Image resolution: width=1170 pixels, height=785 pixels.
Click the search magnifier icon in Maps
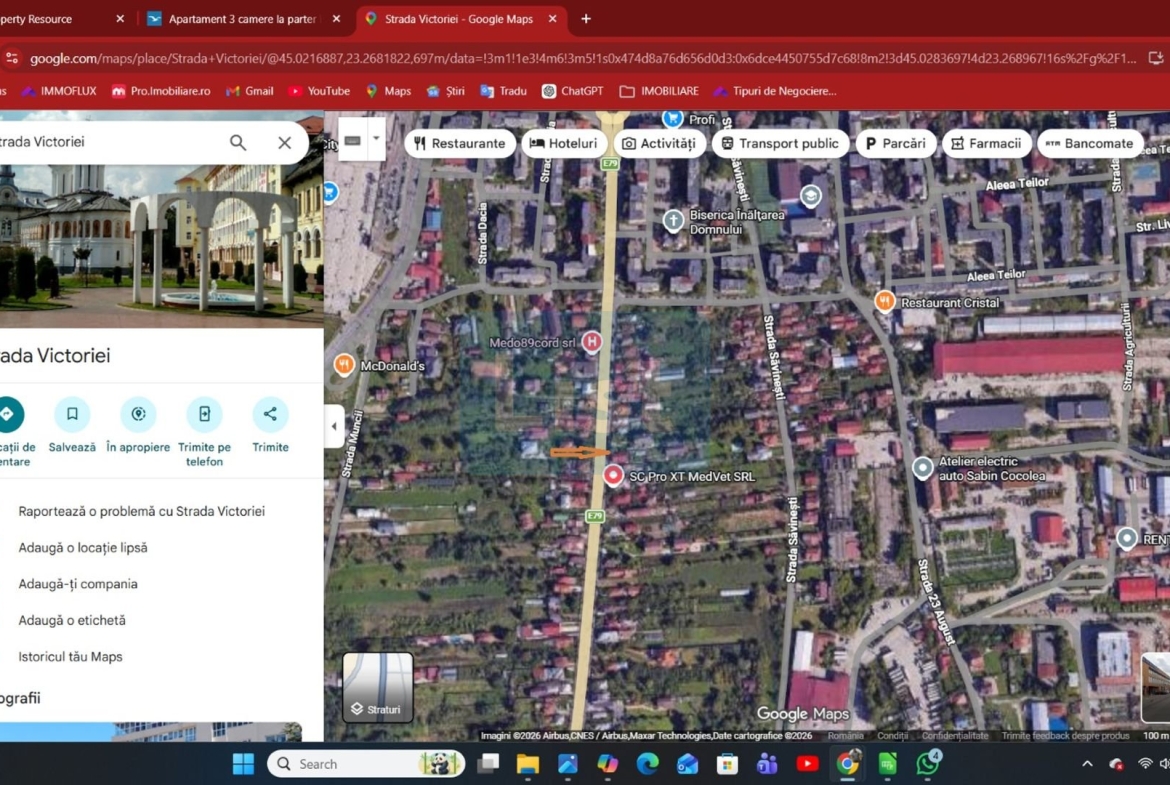click(238, 143)
